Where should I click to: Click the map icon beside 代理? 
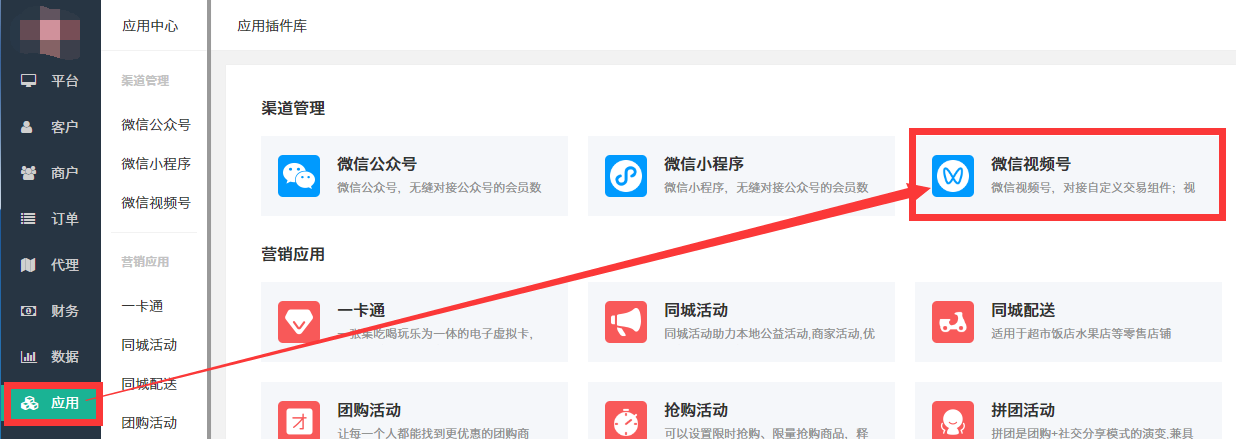tap(29, 265)
